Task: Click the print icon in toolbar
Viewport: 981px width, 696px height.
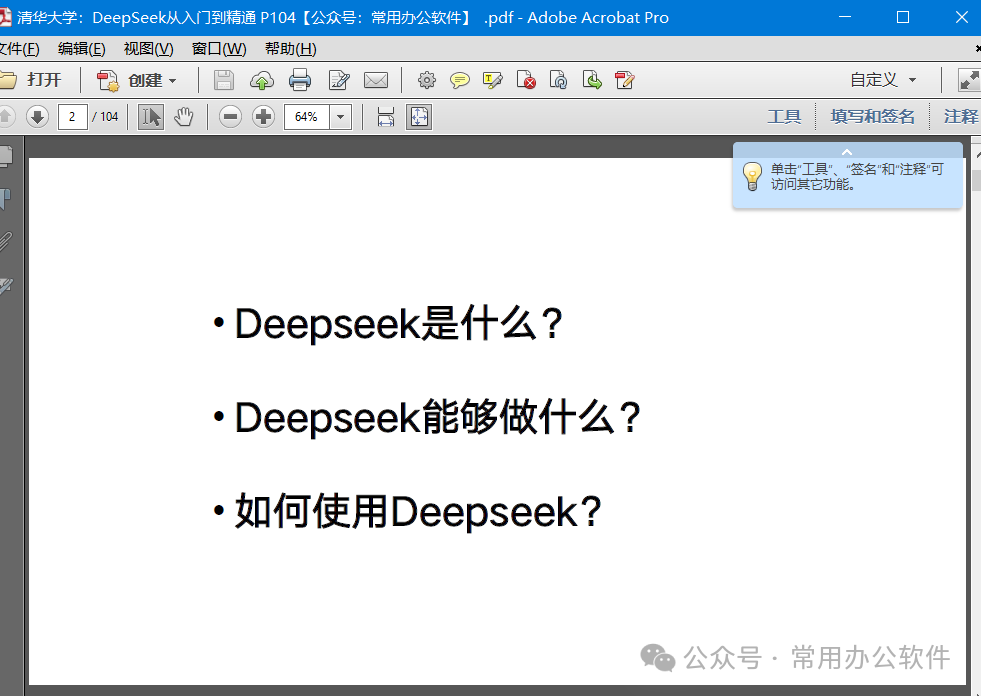Action: 300,80
